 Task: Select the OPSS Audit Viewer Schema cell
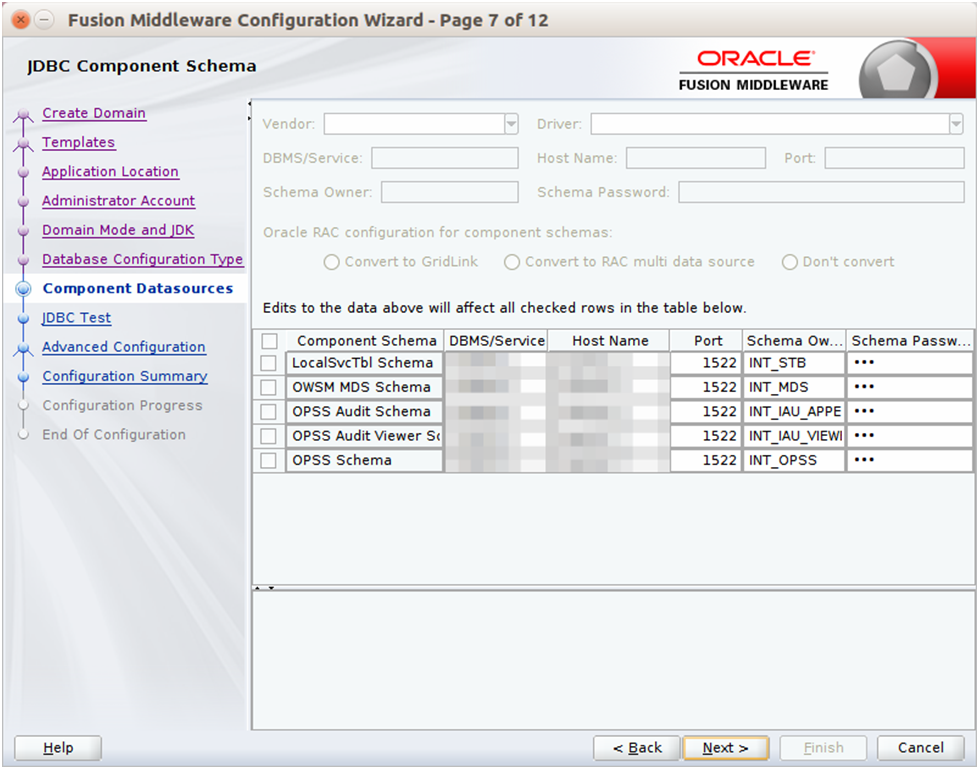tap(365, 436)
